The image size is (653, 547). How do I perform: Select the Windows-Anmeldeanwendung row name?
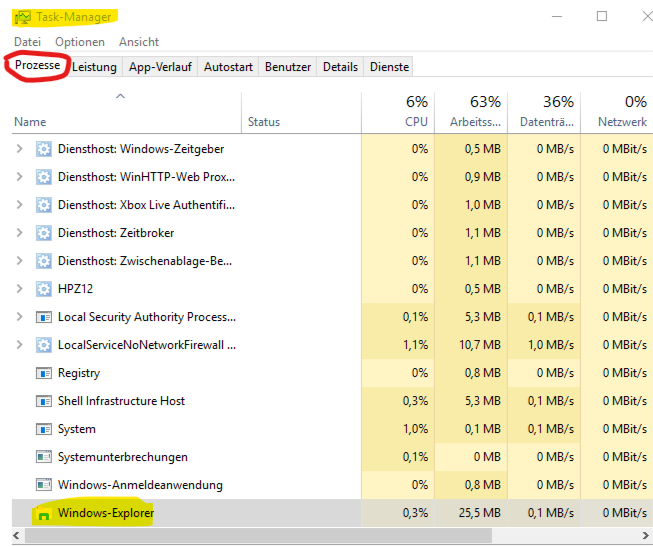click(140, 485)
